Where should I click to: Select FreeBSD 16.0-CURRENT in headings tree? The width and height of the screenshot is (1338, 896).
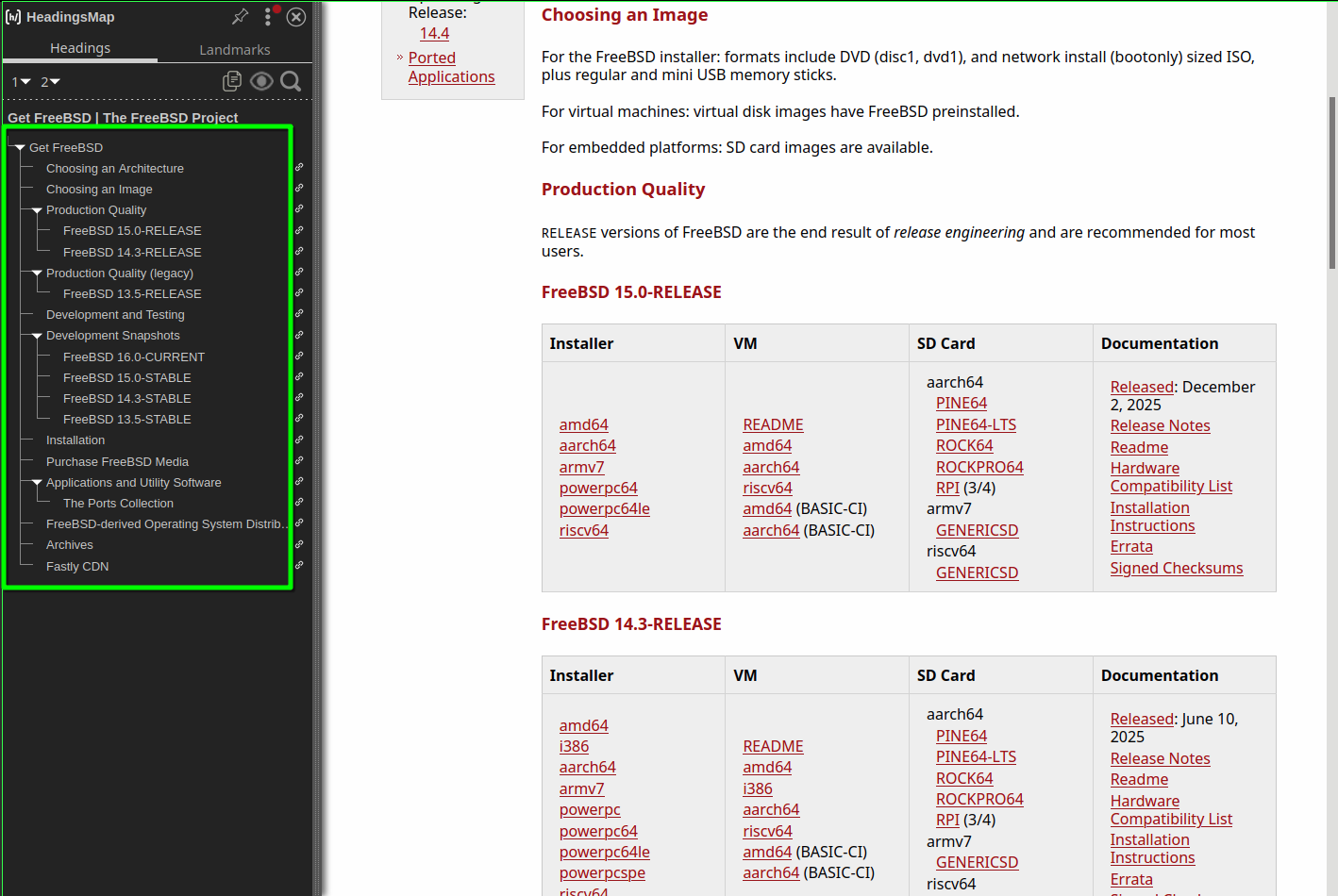(134, 357)
